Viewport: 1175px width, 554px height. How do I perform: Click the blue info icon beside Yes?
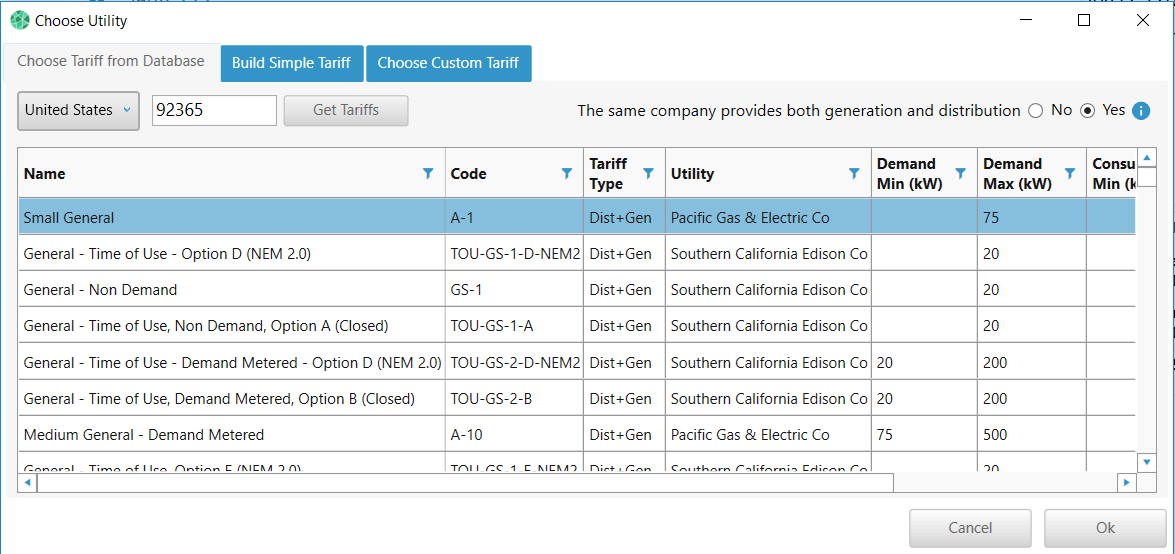1141,111
